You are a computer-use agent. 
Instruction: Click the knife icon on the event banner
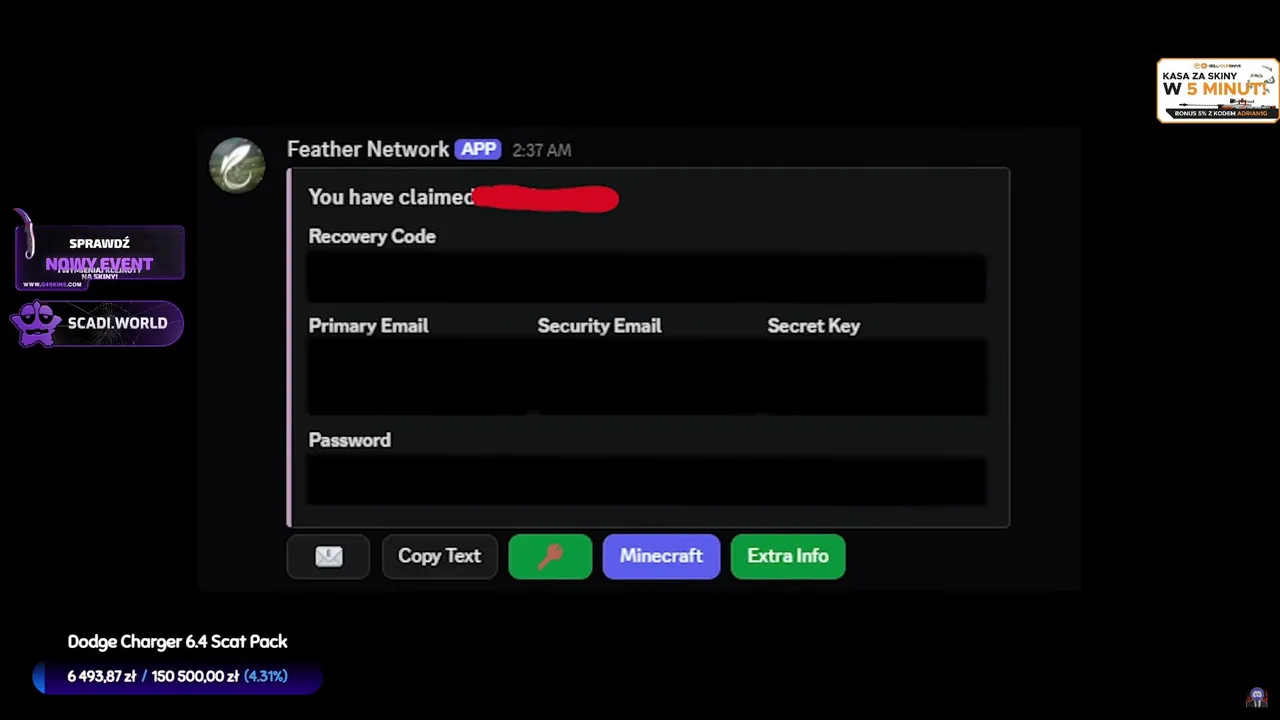28,235
